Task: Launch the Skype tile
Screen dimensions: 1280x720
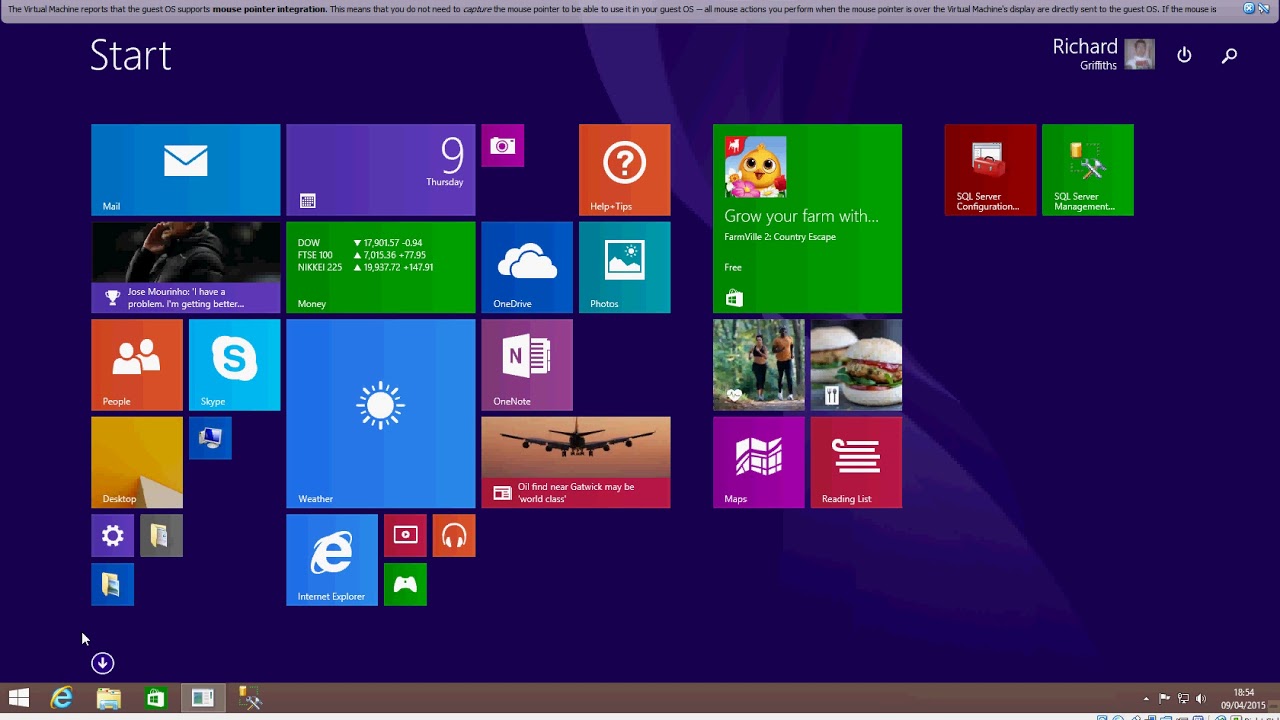Action: (234, 365)
